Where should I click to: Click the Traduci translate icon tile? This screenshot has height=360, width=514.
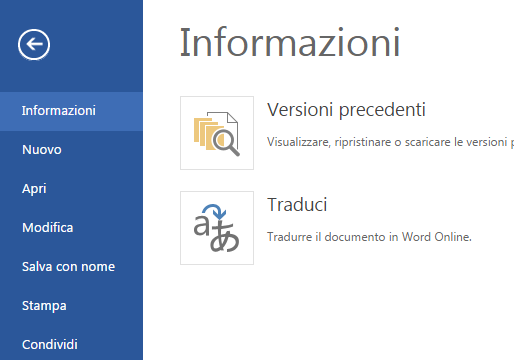(217, 228)
